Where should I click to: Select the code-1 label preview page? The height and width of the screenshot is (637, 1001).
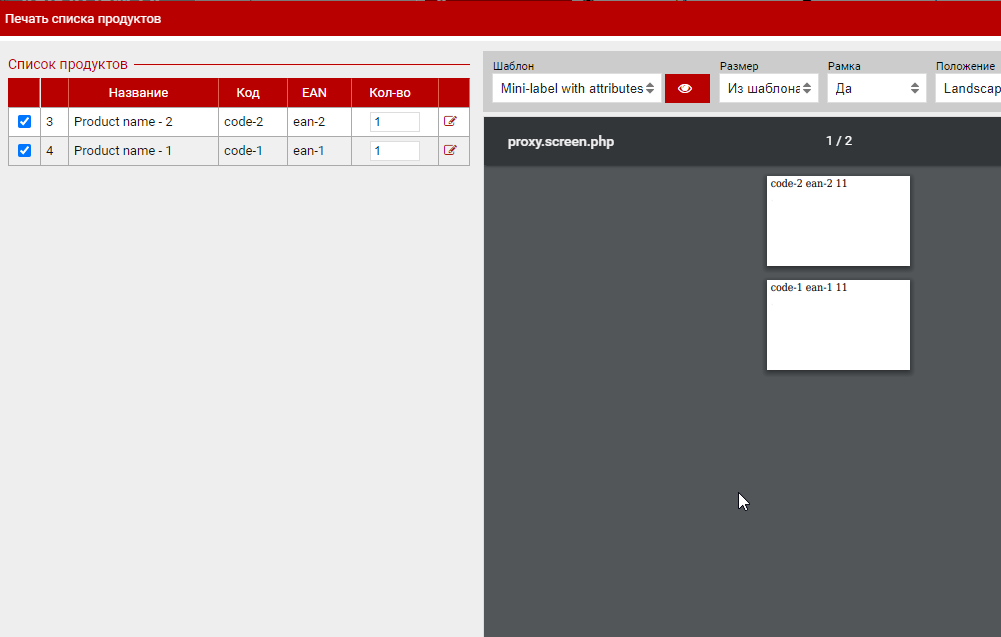coord(838,325)
